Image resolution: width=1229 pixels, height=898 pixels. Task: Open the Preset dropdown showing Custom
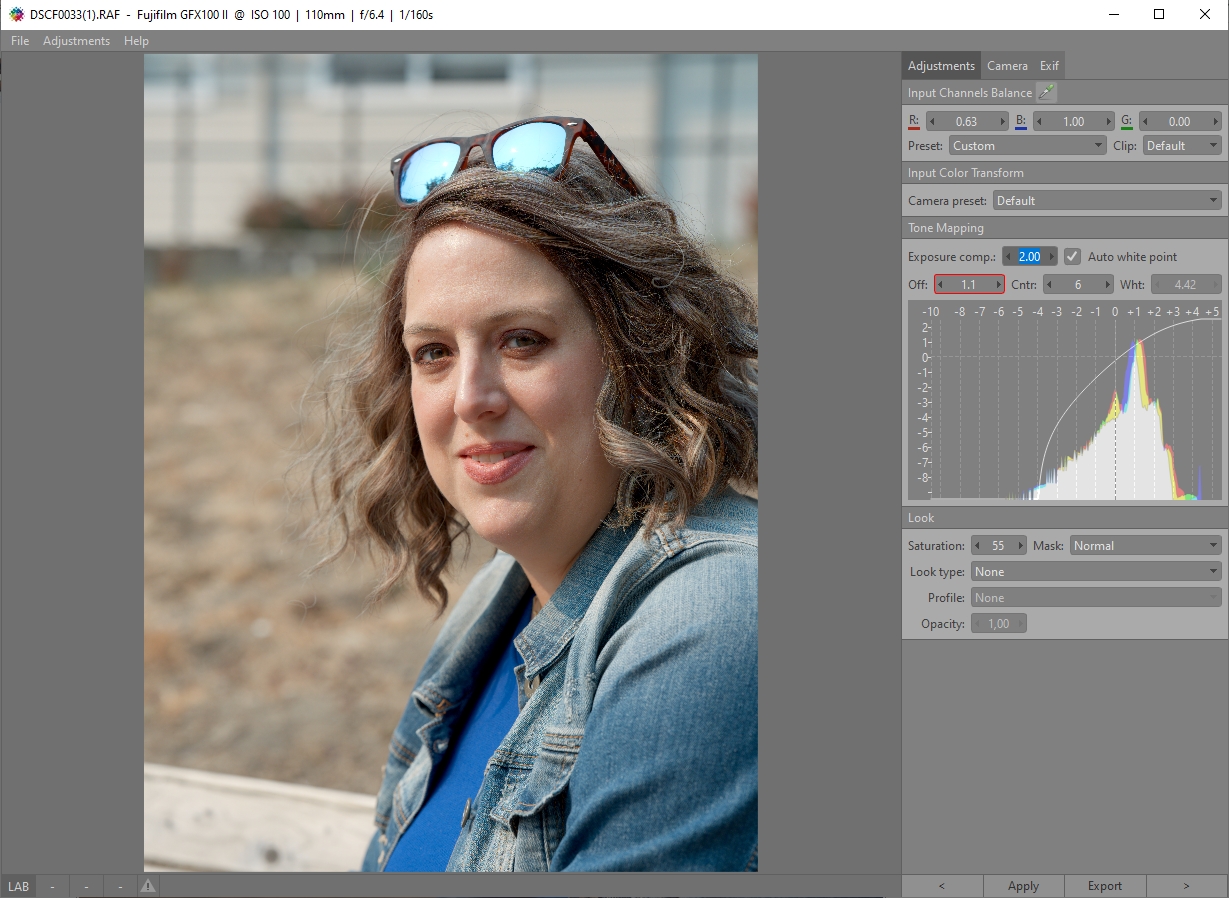(1026, 146)
